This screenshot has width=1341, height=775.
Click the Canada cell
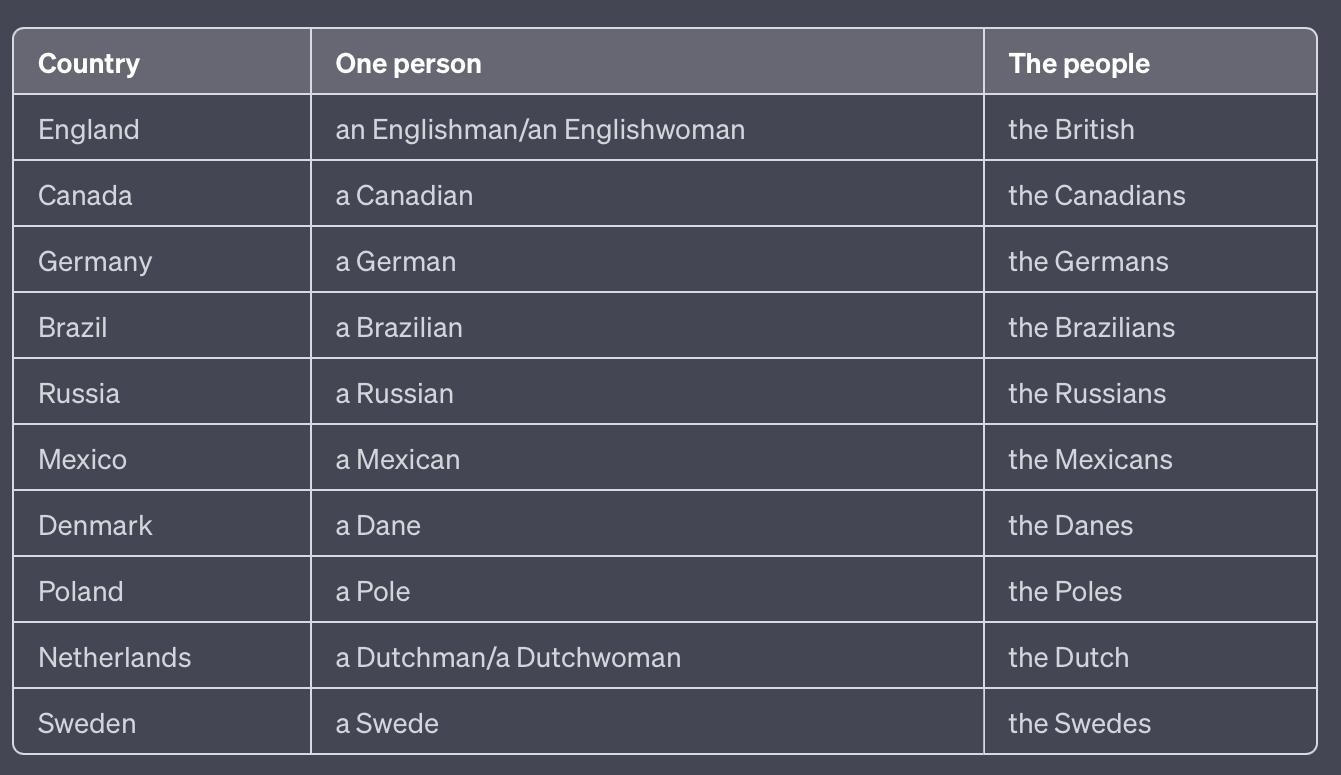click(x=162, y=194)
